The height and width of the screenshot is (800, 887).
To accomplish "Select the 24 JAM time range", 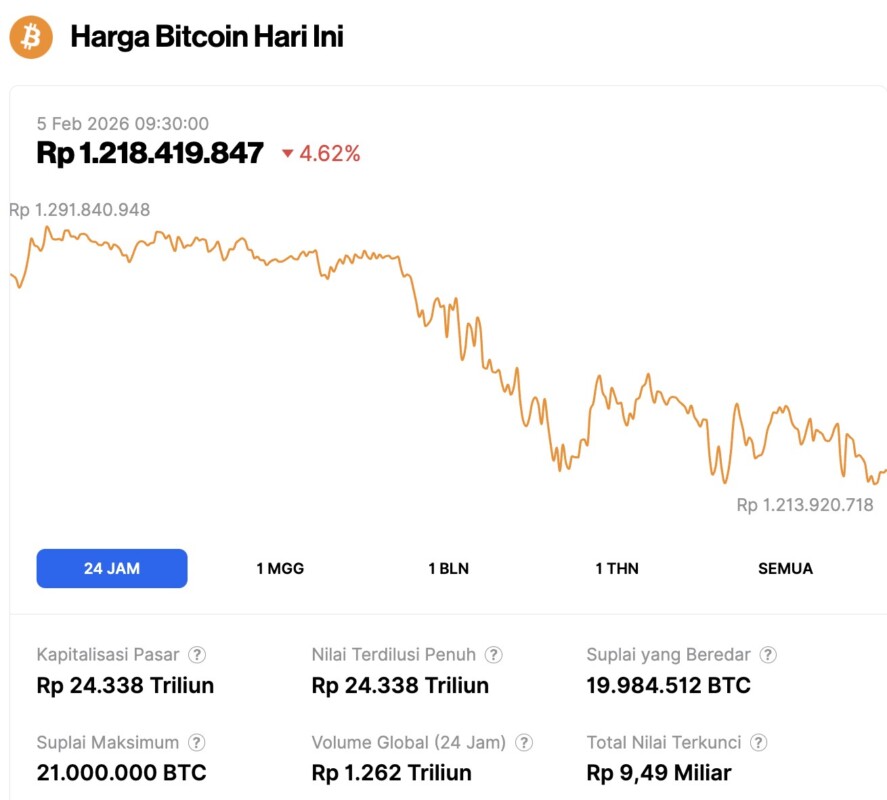I will tap(112, 568).
